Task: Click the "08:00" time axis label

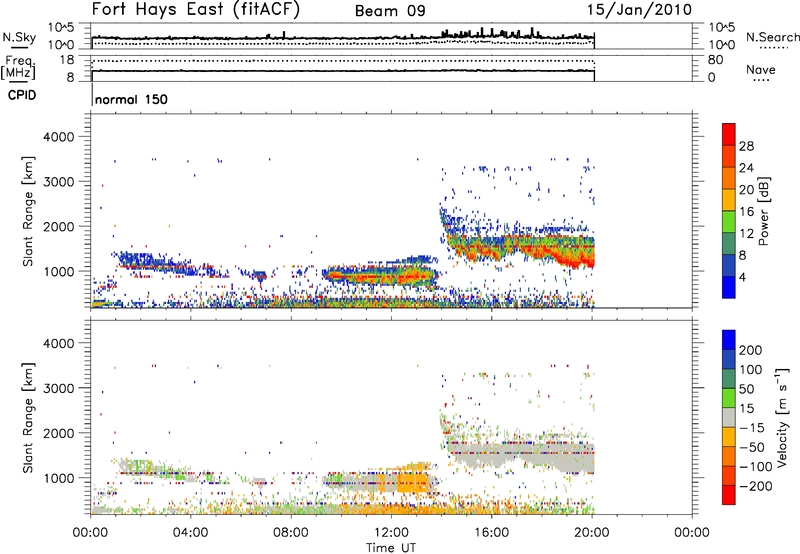Action: point(290,533)
